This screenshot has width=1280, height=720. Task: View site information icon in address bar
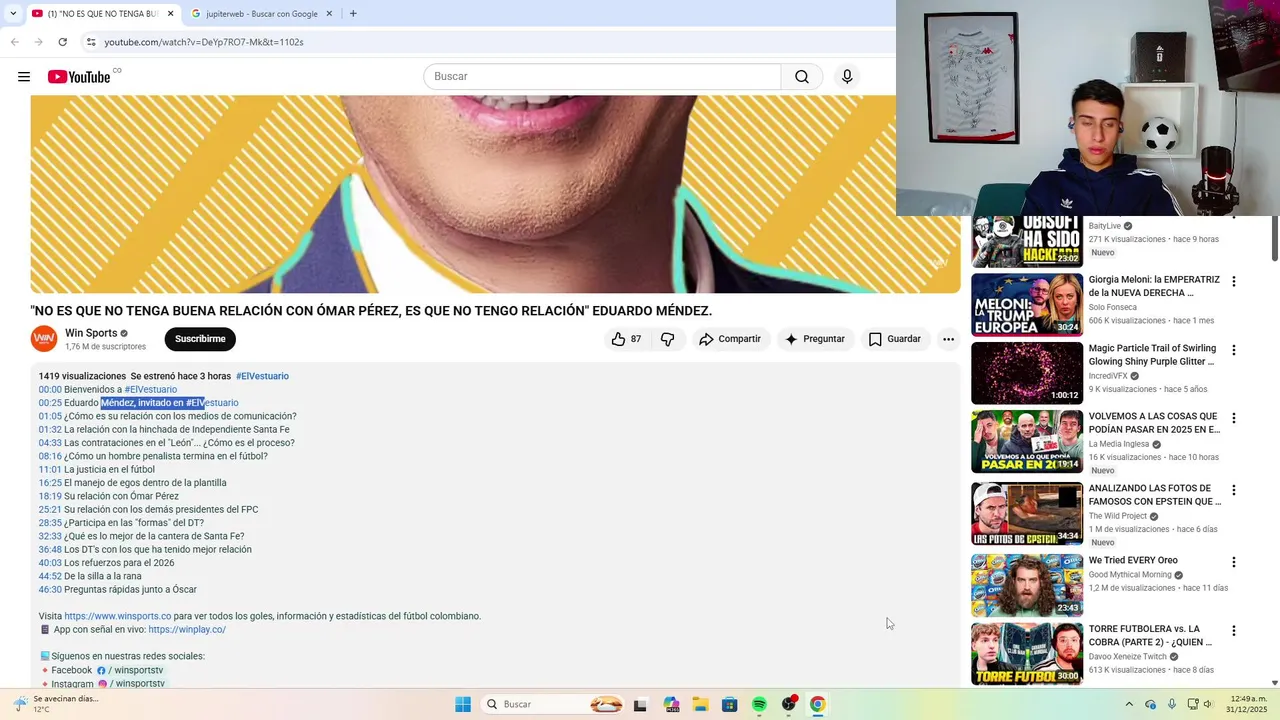91,42
